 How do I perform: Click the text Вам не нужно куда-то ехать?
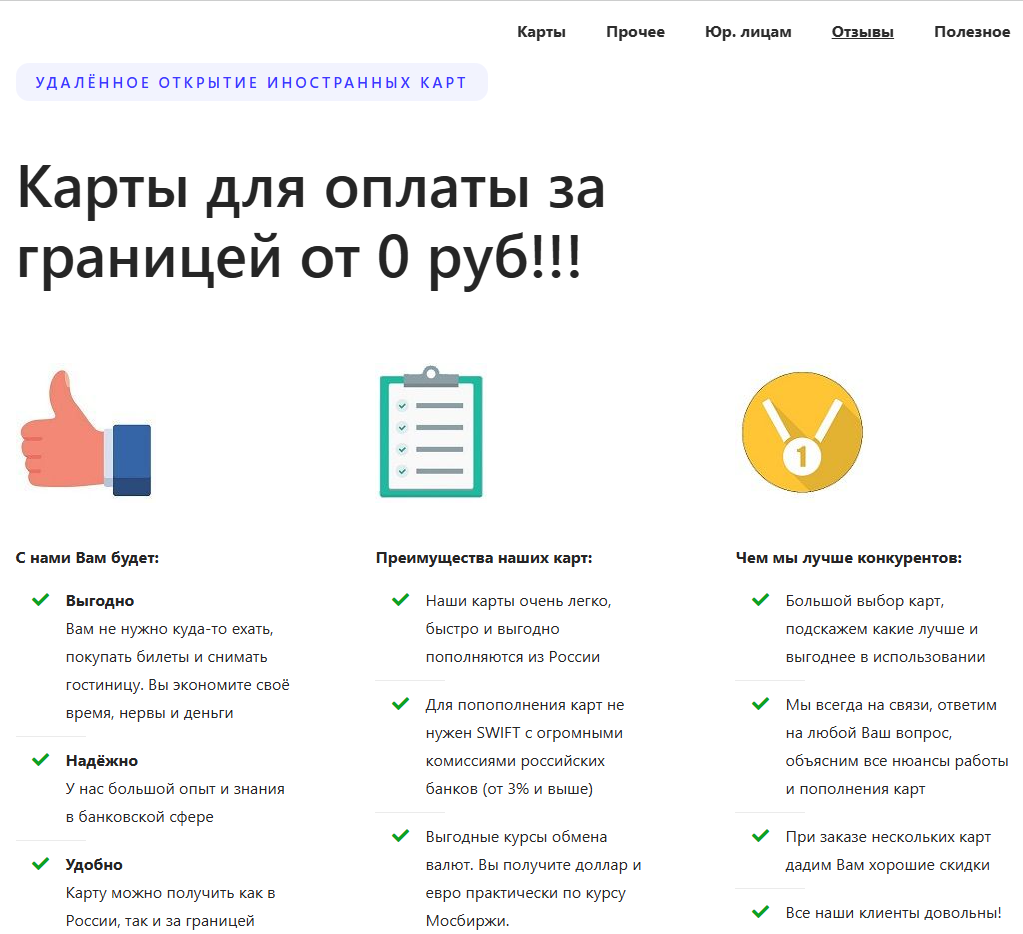pos(177,670)
